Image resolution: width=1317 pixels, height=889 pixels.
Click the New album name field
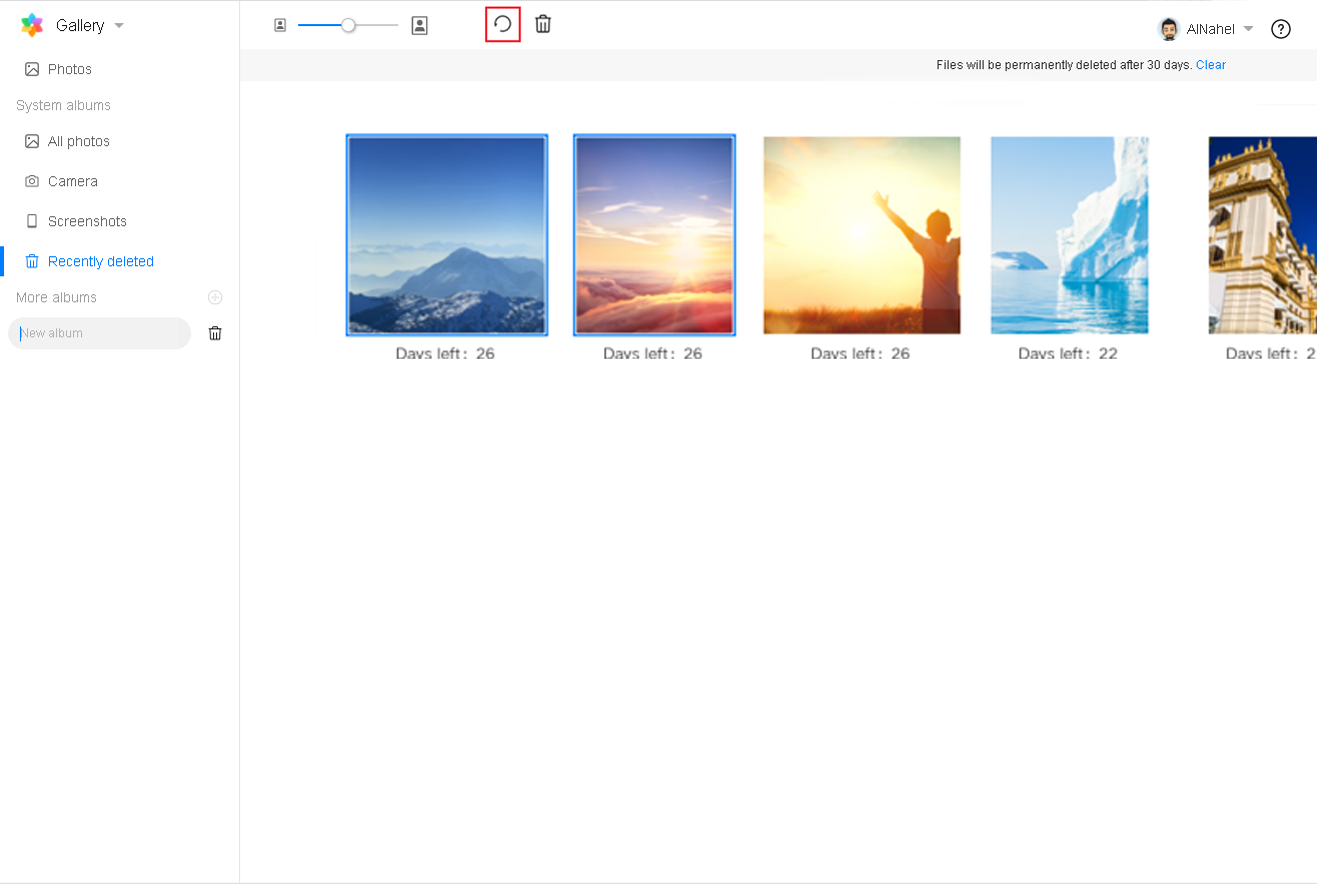coord(100,333)
